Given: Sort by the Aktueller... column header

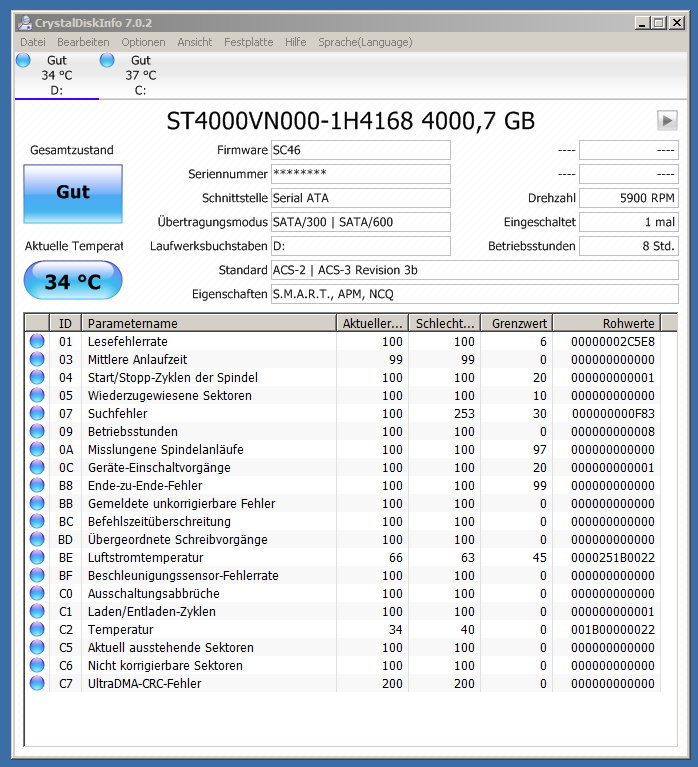Looking at the screenshot, I should pos(372,323).
